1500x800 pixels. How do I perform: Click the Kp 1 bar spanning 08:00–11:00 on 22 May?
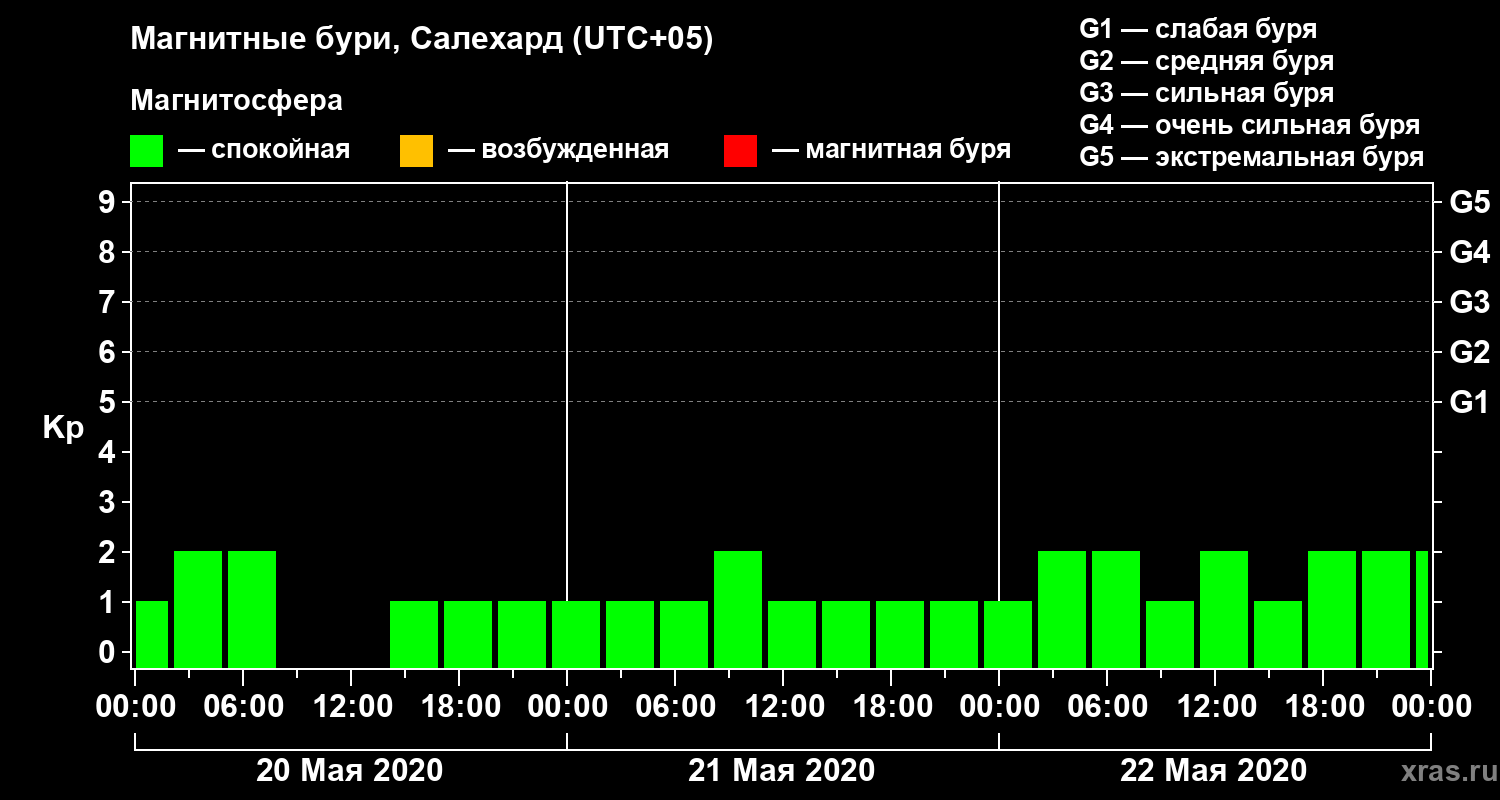click(x=1170, y=634)
